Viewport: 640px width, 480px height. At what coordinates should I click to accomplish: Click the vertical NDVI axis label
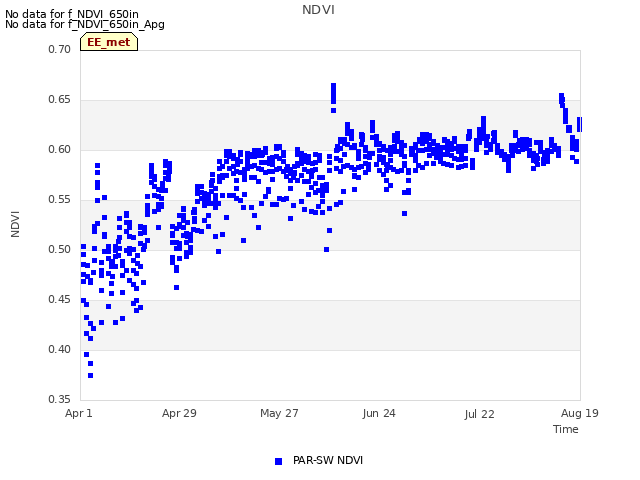click(15, 224)
